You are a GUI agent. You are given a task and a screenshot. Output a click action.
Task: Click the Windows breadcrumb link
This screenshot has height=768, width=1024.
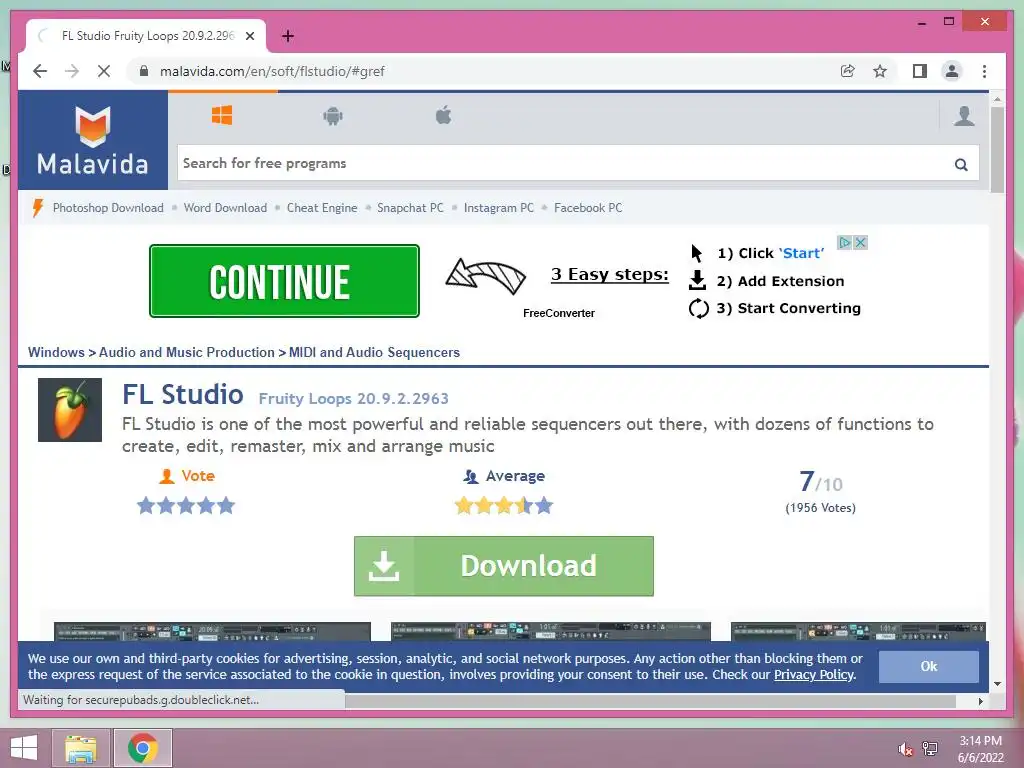[56, 353]
